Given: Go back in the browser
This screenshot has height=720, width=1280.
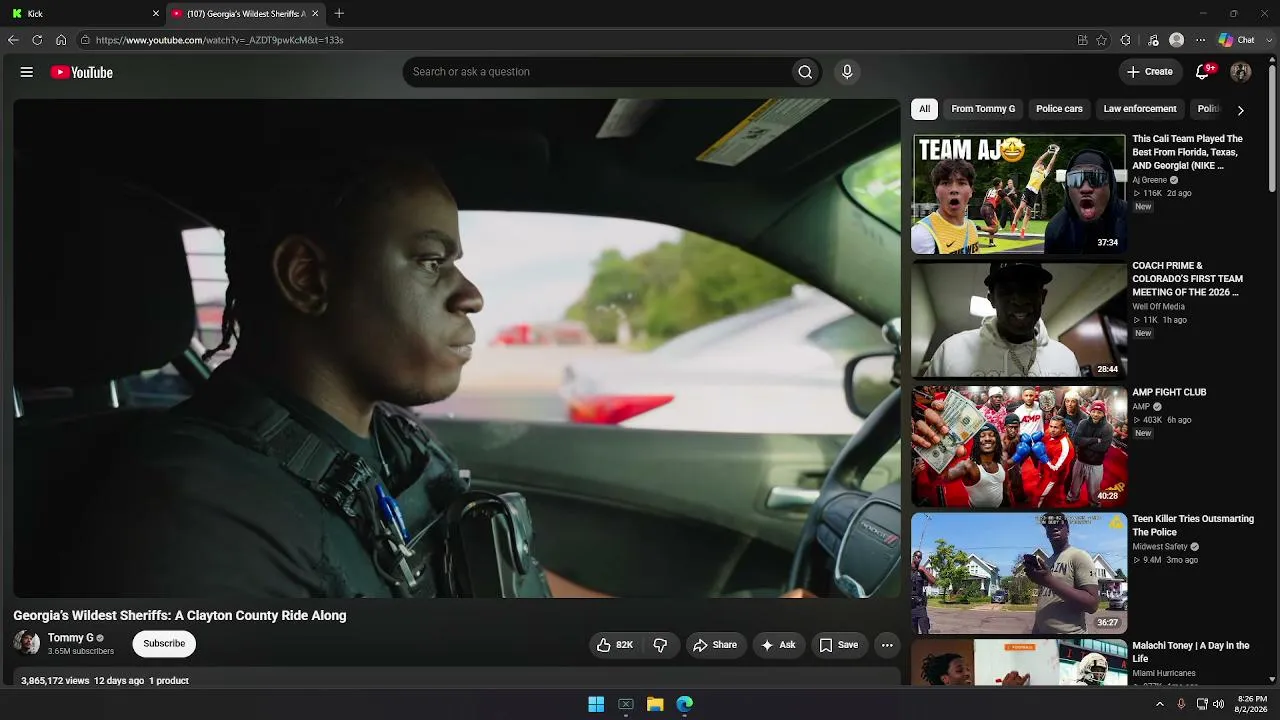Looking at the screenshot, I should (13, 40).
